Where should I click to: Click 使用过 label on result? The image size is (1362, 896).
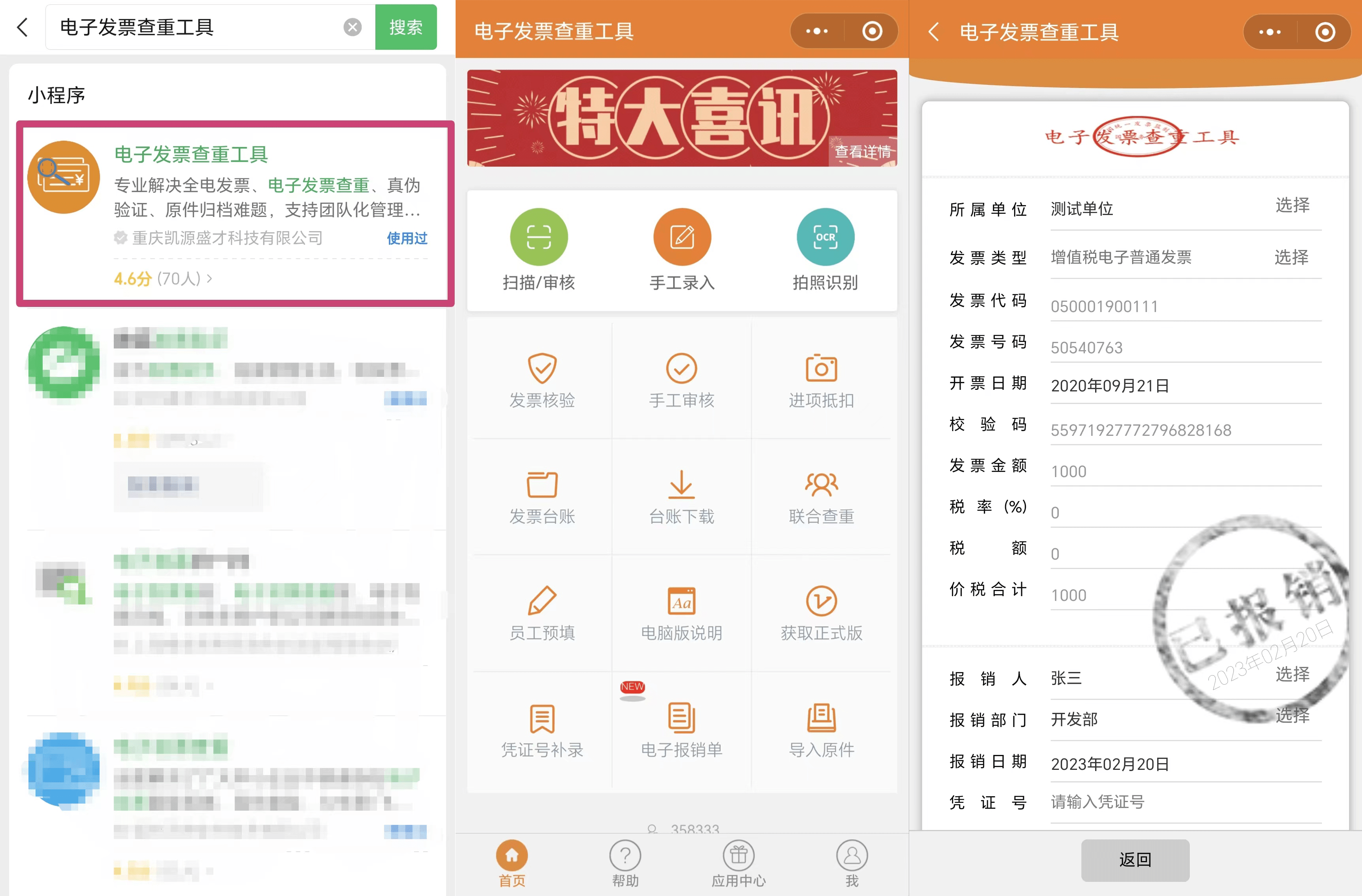(x=407, y=238)
